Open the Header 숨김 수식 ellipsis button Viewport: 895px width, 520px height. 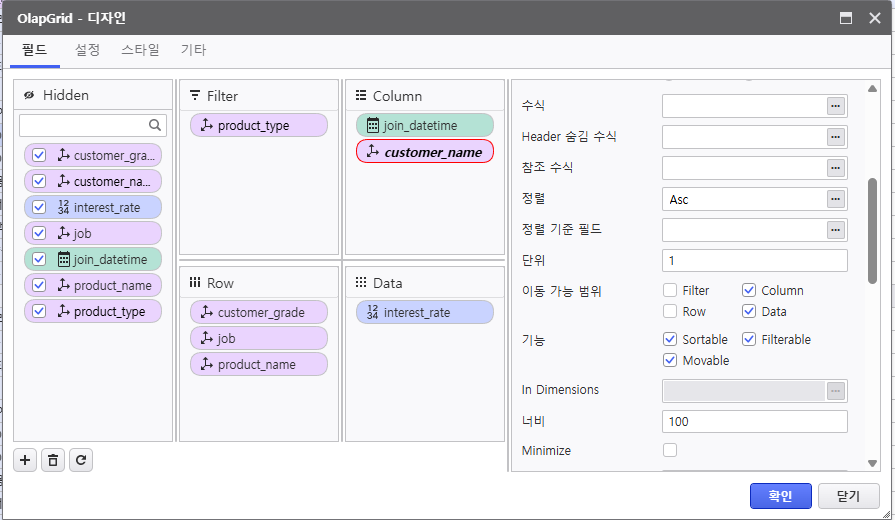point(836,137)
